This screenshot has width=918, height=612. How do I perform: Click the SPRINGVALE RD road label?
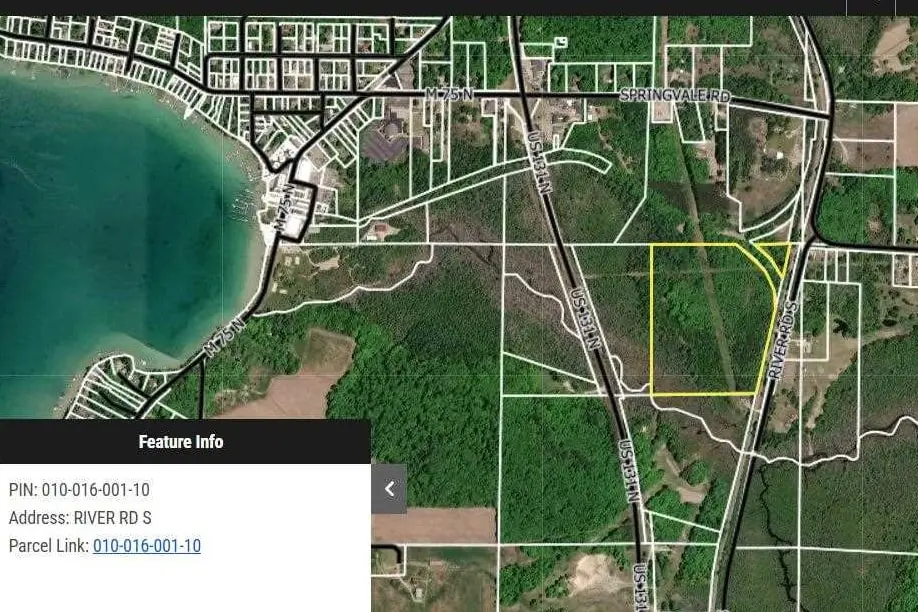point(675,95)
